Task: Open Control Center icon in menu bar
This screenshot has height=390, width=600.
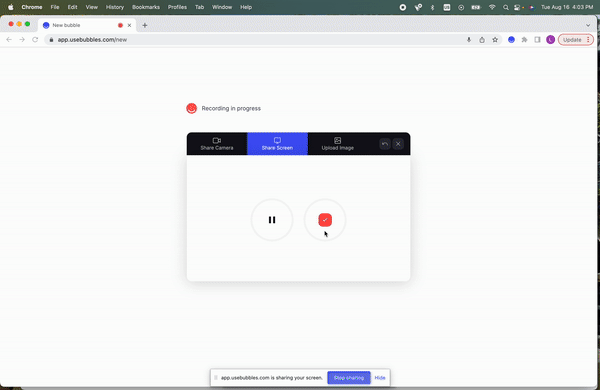Action: (517, 7)
